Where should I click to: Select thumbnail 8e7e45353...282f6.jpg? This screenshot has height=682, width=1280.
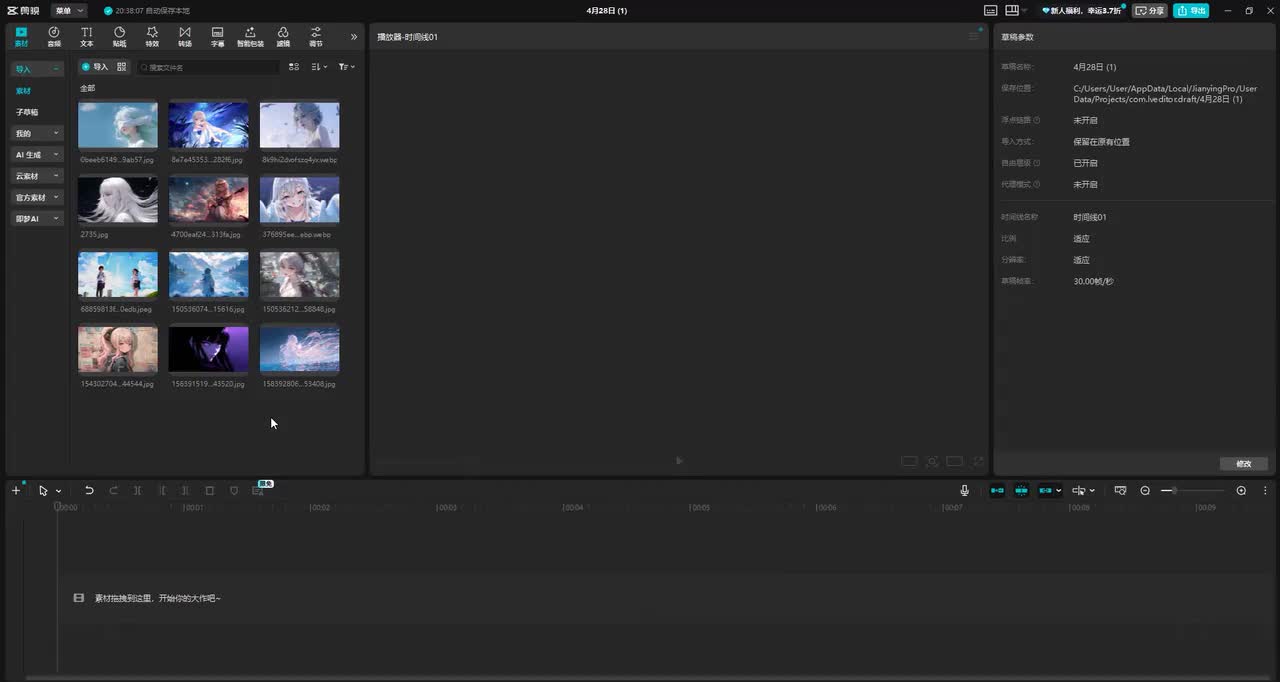click(x=209, y=125)
